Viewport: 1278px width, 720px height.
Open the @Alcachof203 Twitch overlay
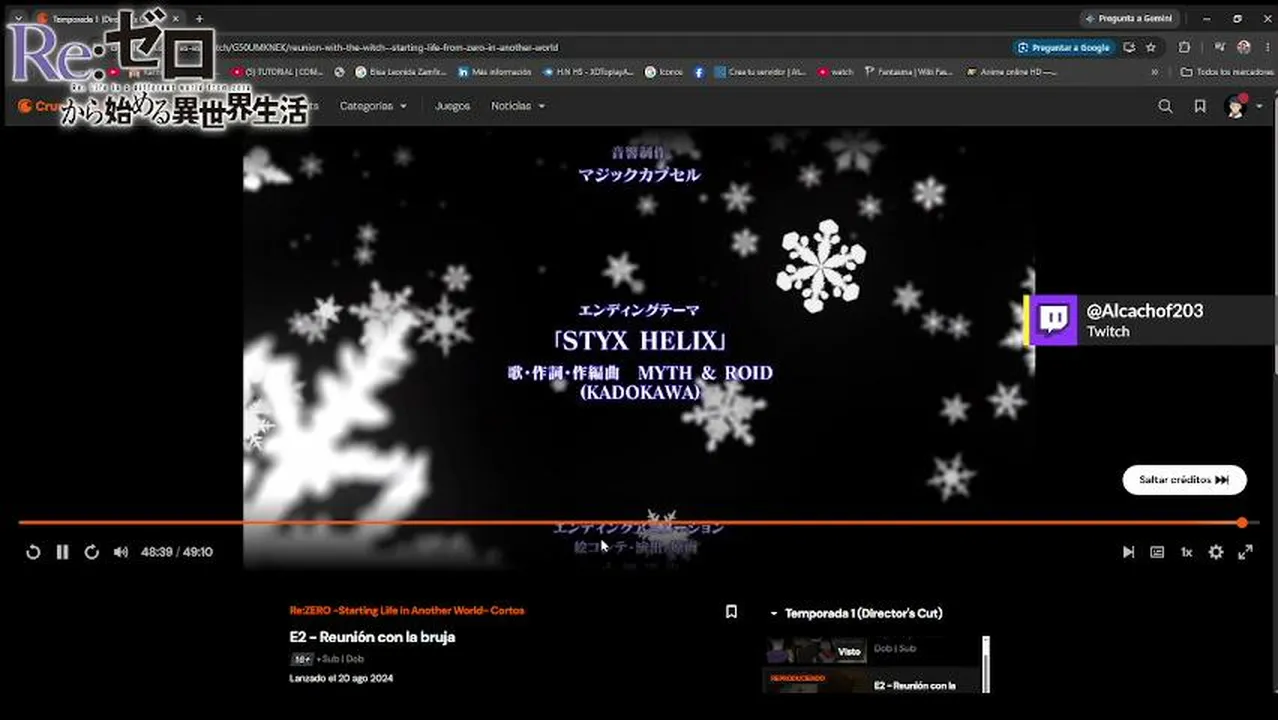[1150, 320]
